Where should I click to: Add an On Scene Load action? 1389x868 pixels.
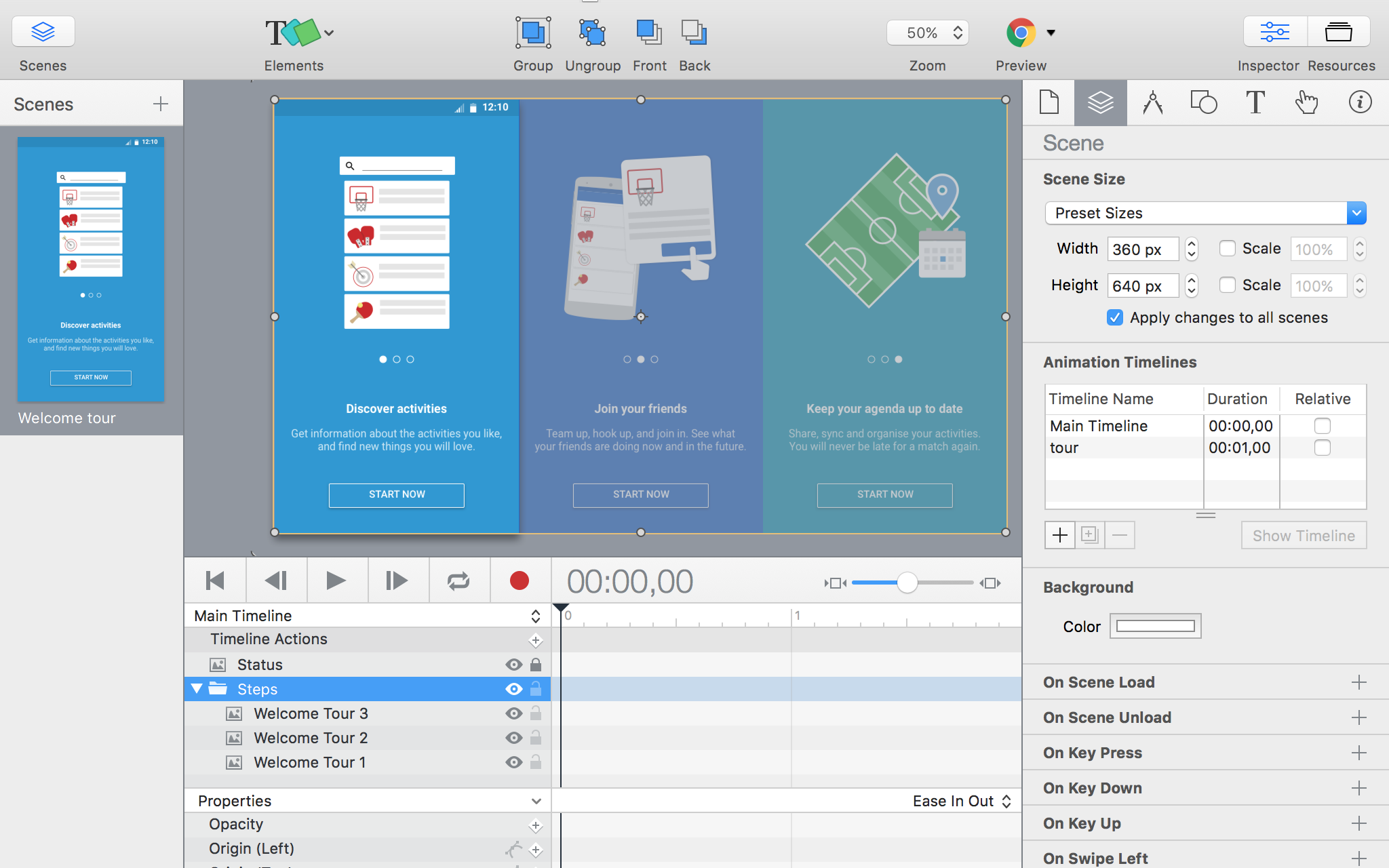[x=1358, y=682]
